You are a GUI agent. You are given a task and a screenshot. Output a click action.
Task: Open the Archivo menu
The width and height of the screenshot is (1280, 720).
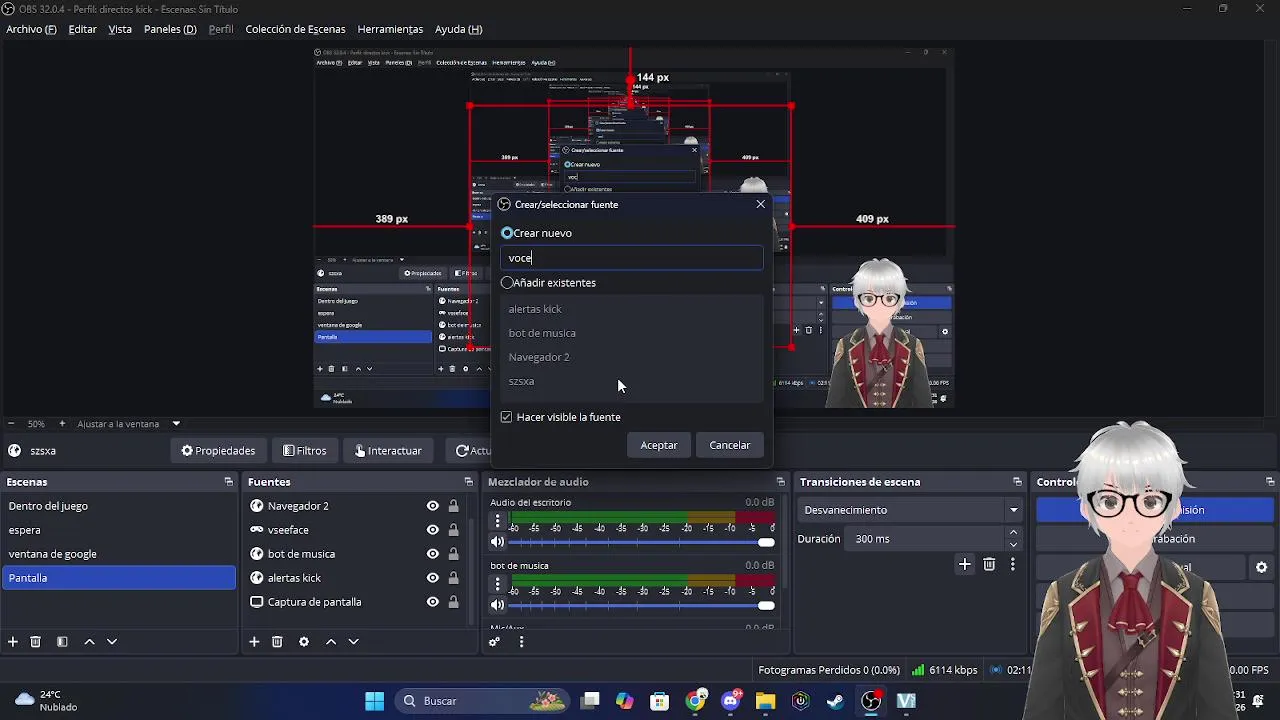point(31,29)
